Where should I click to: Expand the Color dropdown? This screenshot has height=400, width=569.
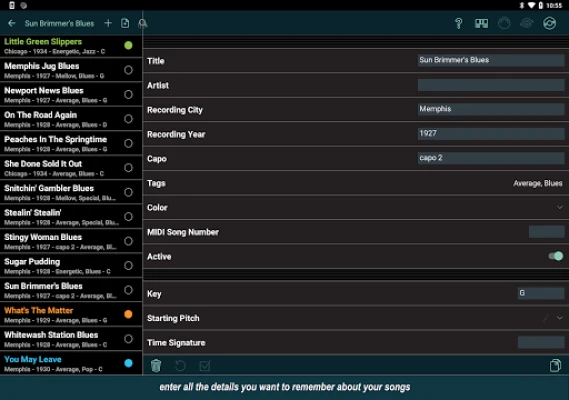coord(559,208)
